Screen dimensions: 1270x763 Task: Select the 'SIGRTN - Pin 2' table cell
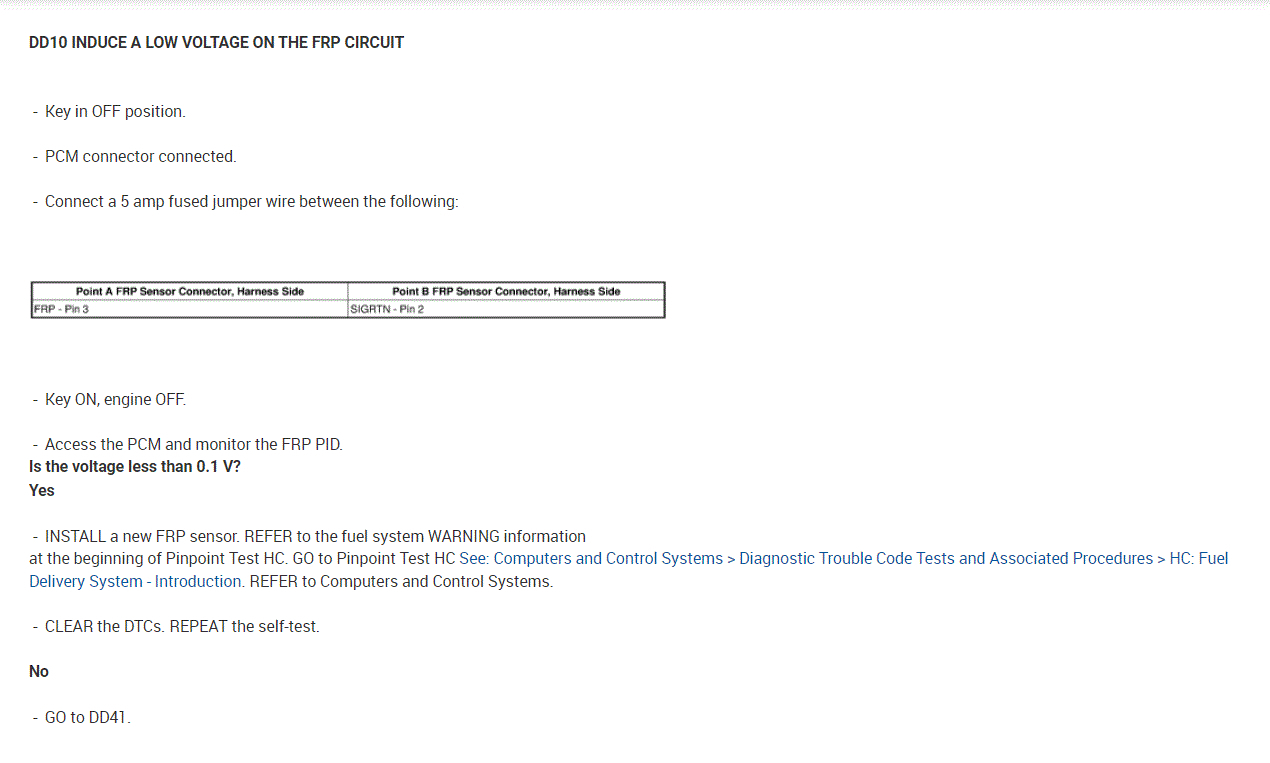pos(387,309)
